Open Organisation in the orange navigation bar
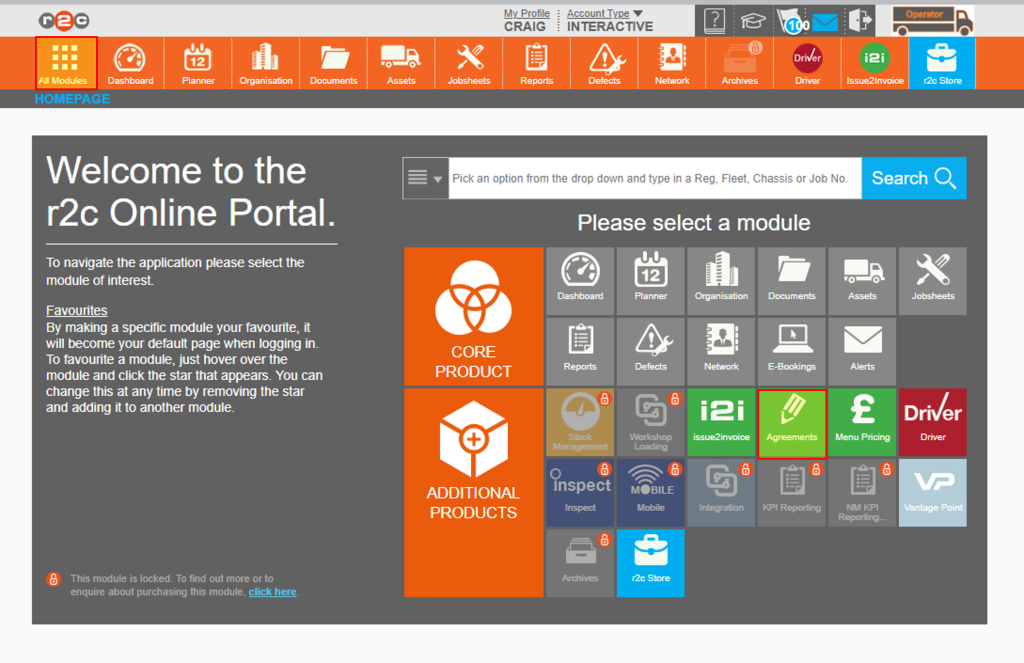Image resolution: width=1024 pixels, height=663 pixels. coord(266,63)
